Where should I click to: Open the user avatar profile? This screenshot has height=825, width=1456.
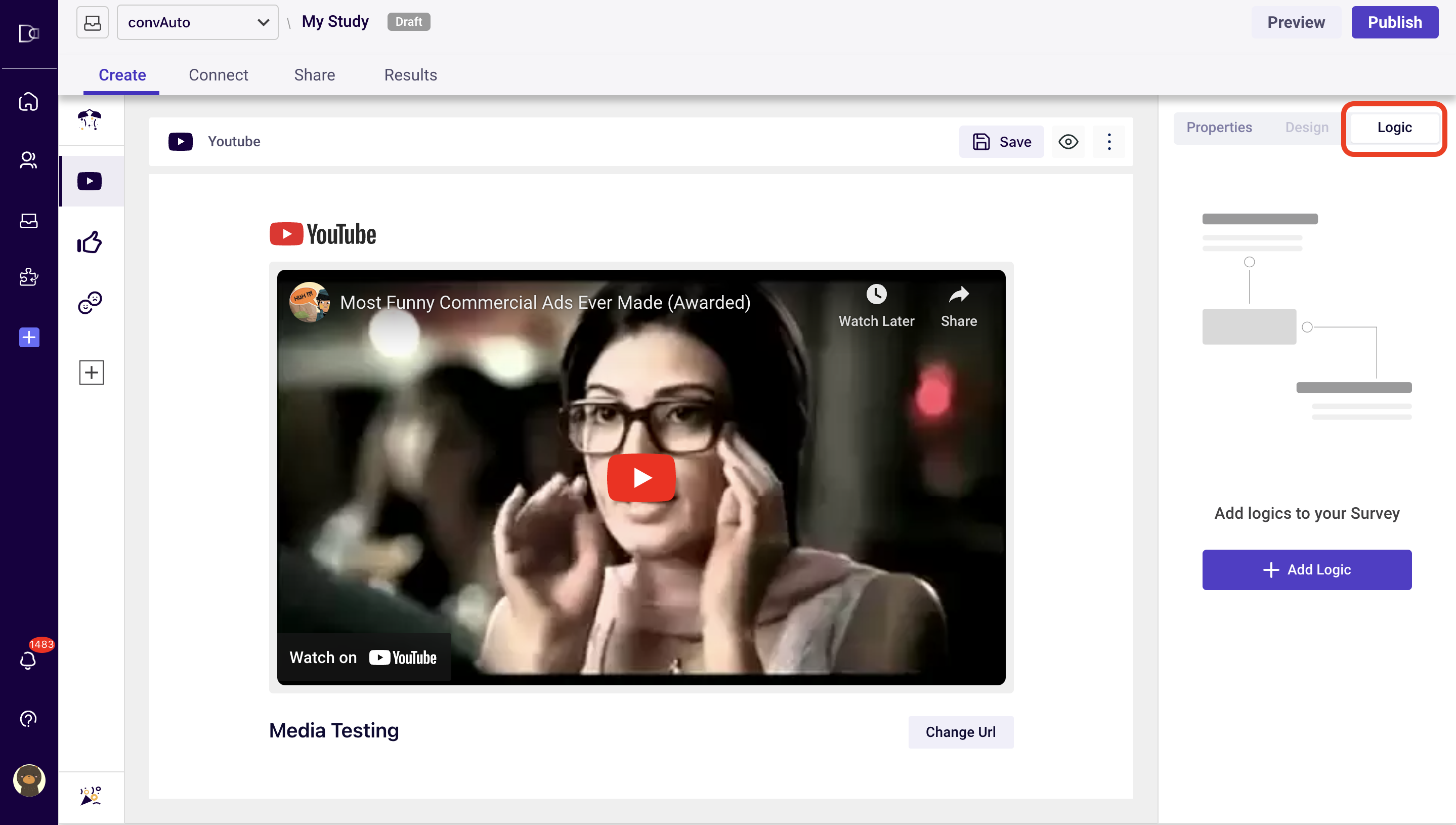click(x=29, y=780)
